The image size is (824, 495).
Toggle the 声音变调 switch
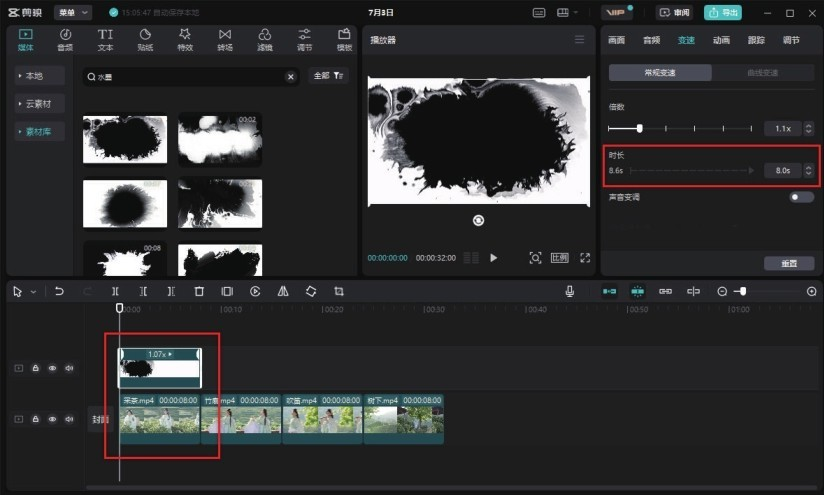pyautogui.click(x=801, y=197)
